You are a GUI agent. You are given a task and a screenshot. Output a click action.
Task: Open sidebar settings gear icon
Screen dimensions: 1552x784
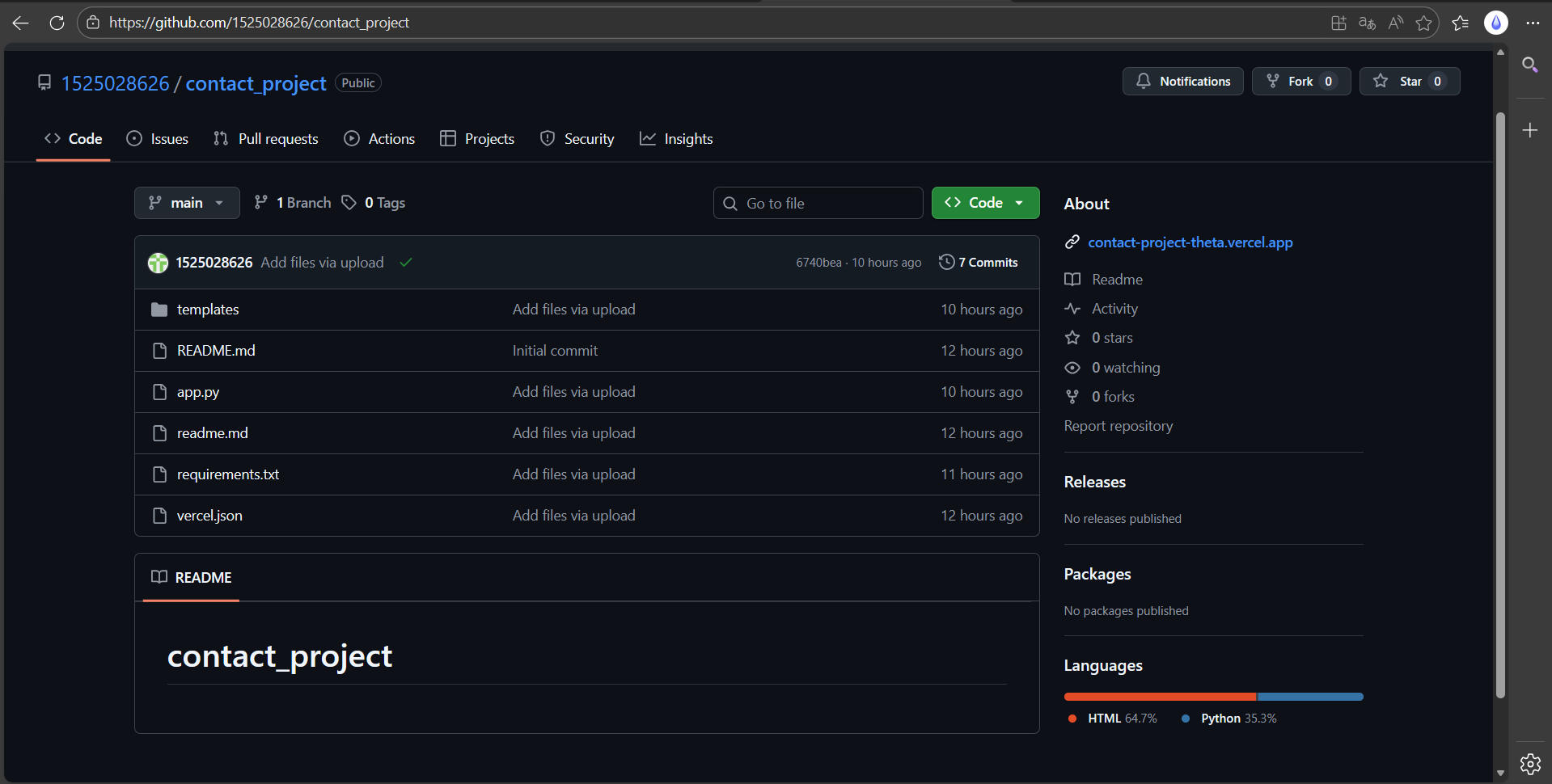pos(1530,763)
